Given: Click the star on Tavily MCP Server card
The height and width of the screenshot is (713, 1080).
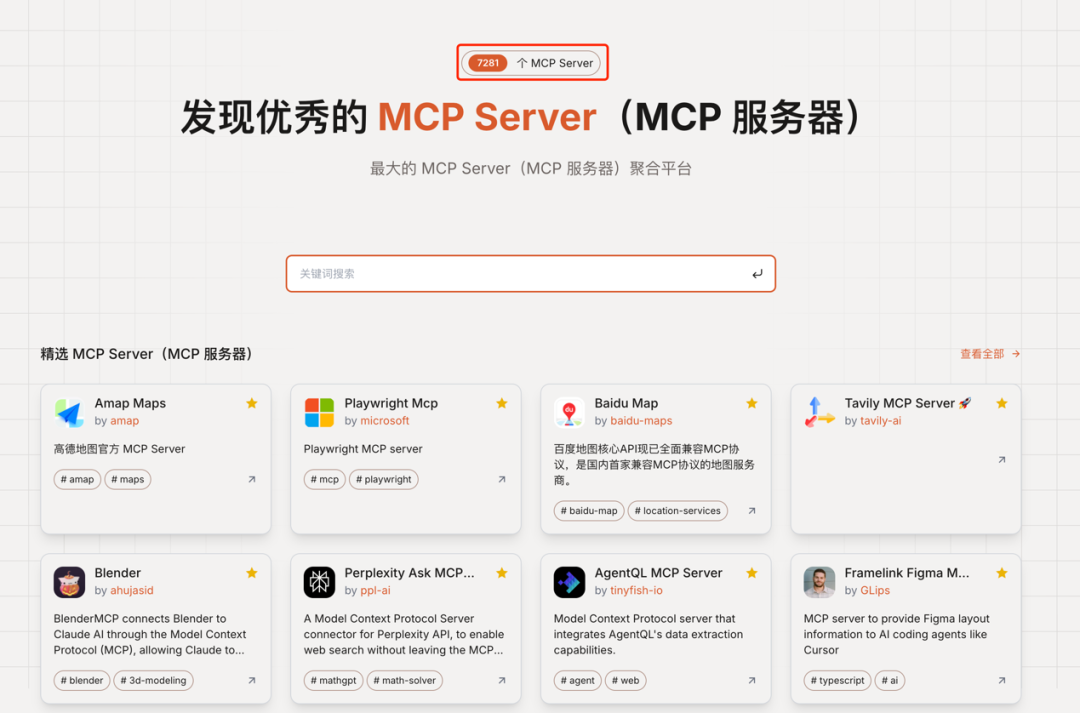Looking at the screenshot, I should point(1002,403).
